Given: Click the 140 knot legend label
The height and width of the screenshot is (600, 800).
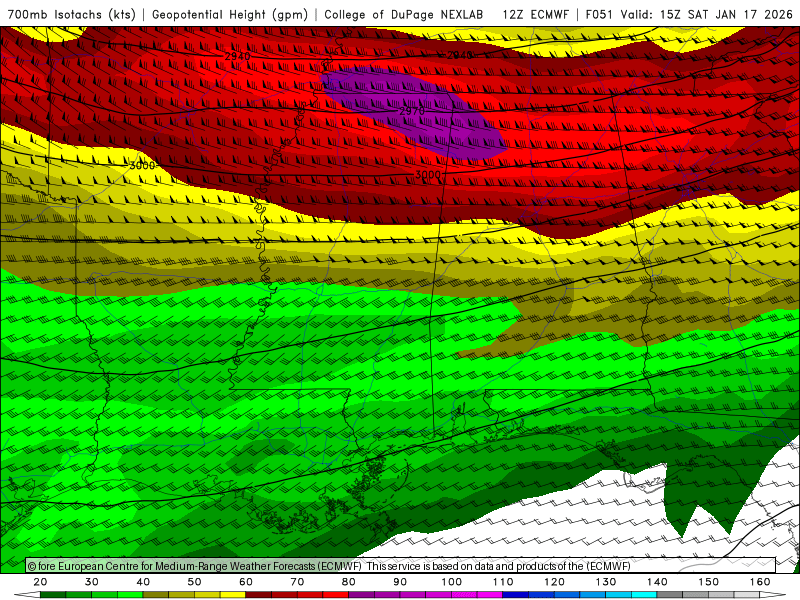Looking at the screenshot, I should point(657,582).
